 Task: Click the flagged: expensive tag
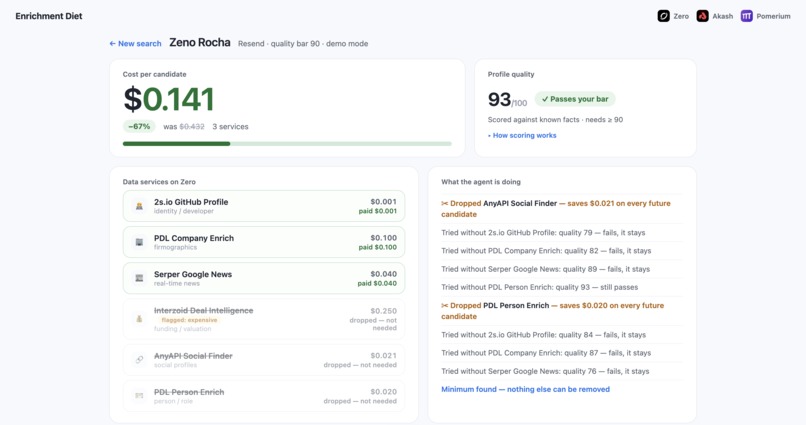coord(189,320)
